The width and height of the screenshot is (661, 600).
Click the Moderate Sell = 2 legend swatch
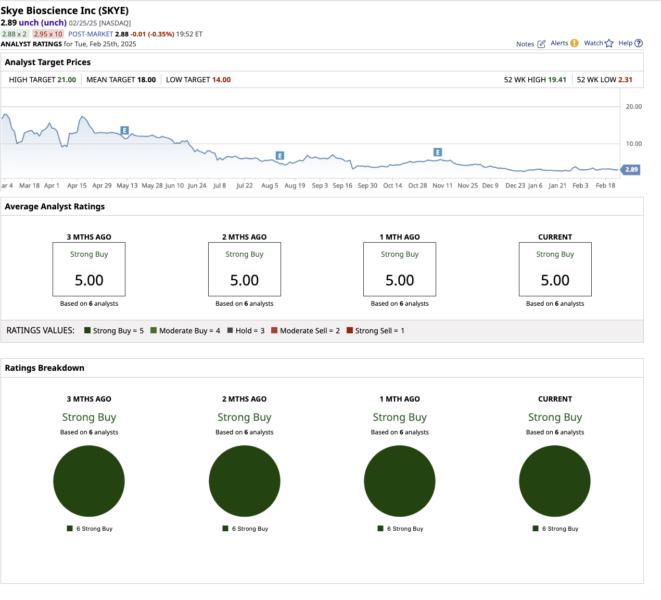tap(274, 330)
